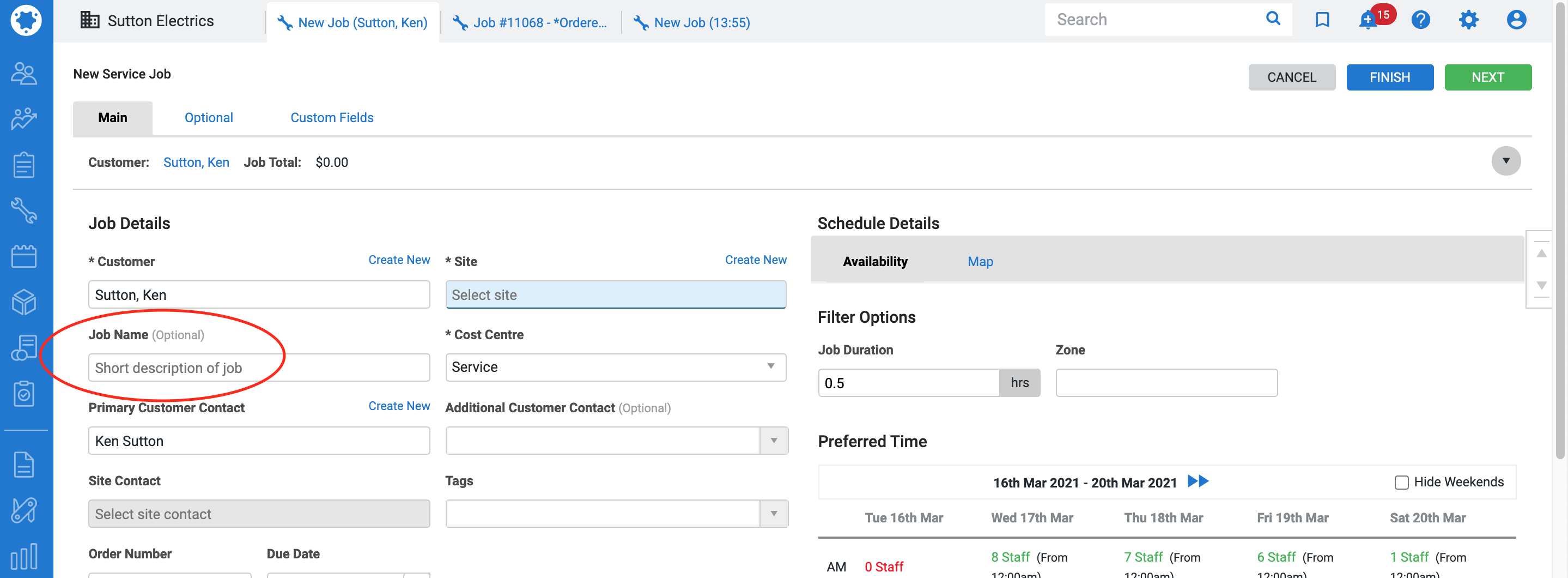Image resolution: width=1568 pixels, height=578 pixels.
Task: Open the settings gear icon
Action: click(1468, 20)
